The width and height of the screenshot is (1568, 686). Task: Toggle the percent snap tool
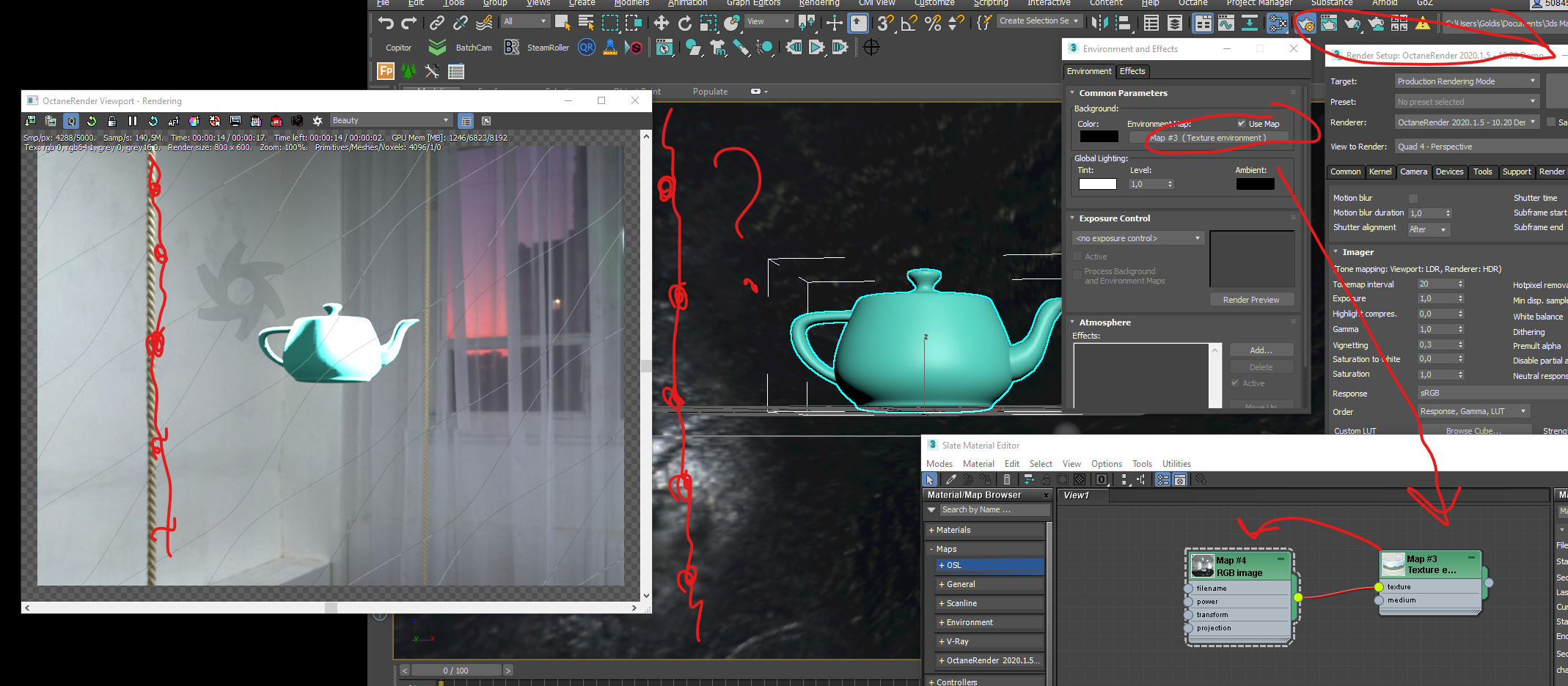[x=933, y=23]
